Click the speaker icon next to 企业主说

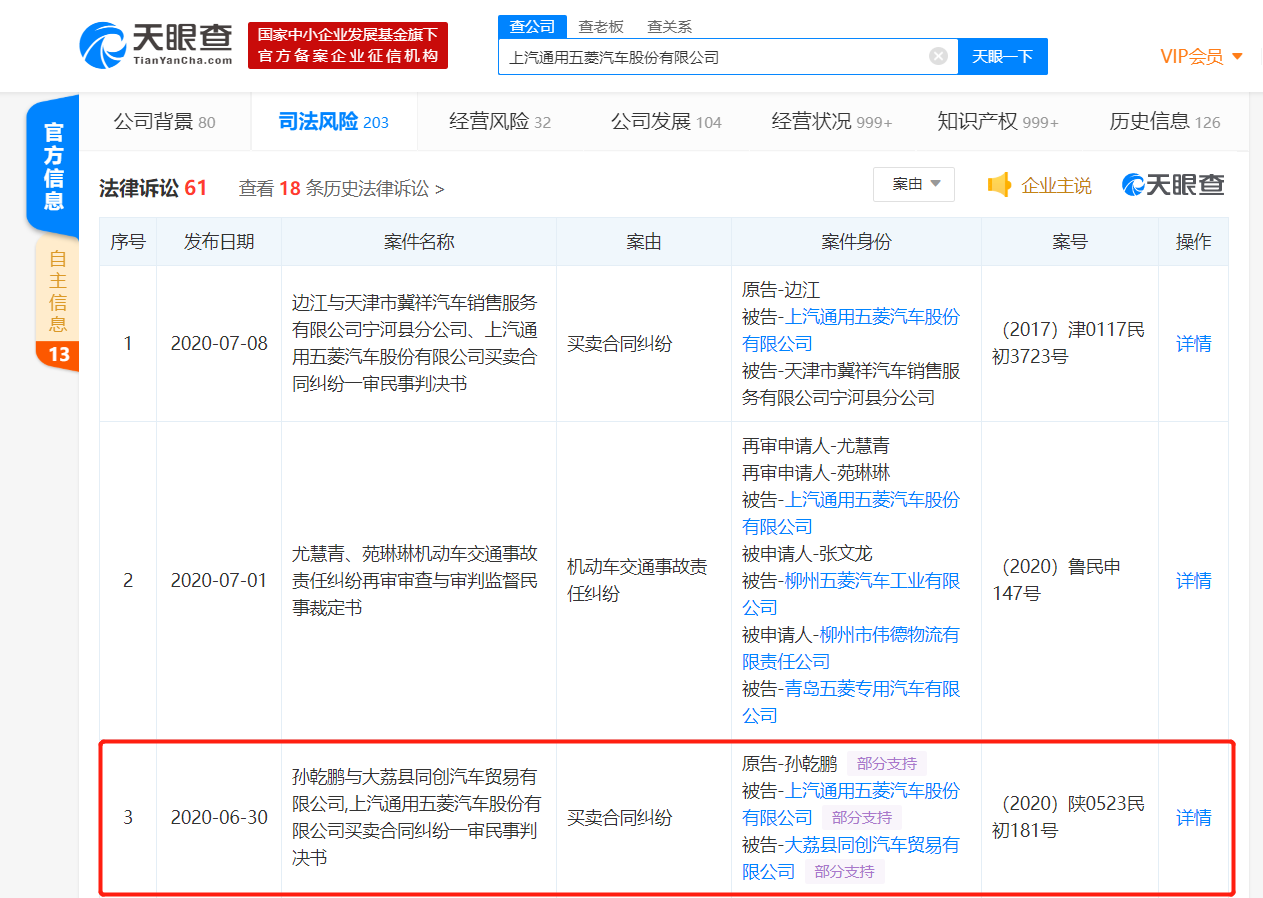[999, 185]
